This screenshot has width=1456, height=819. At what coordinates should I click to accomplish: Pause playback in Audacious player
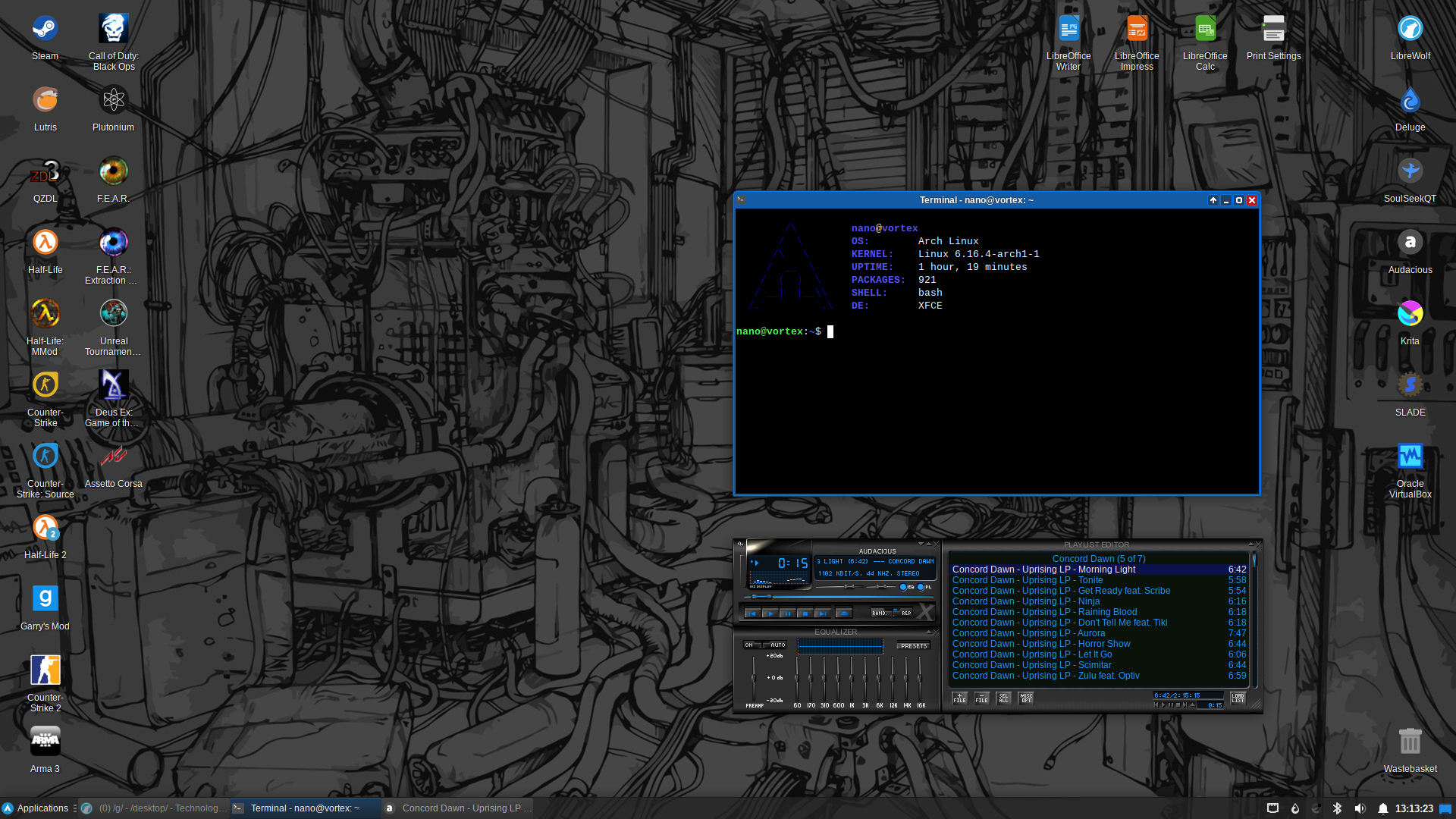[787, 613]
